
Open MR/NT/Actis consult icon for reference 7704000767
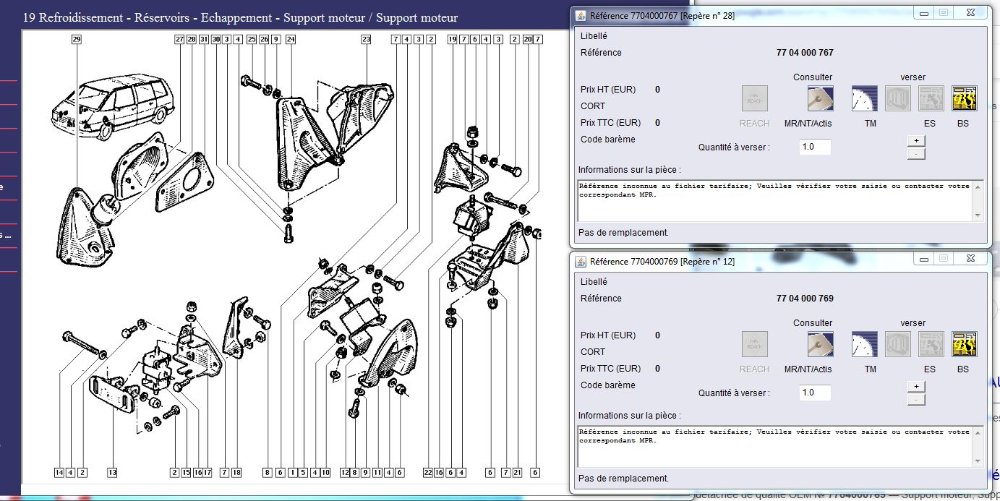pos(822,97)
